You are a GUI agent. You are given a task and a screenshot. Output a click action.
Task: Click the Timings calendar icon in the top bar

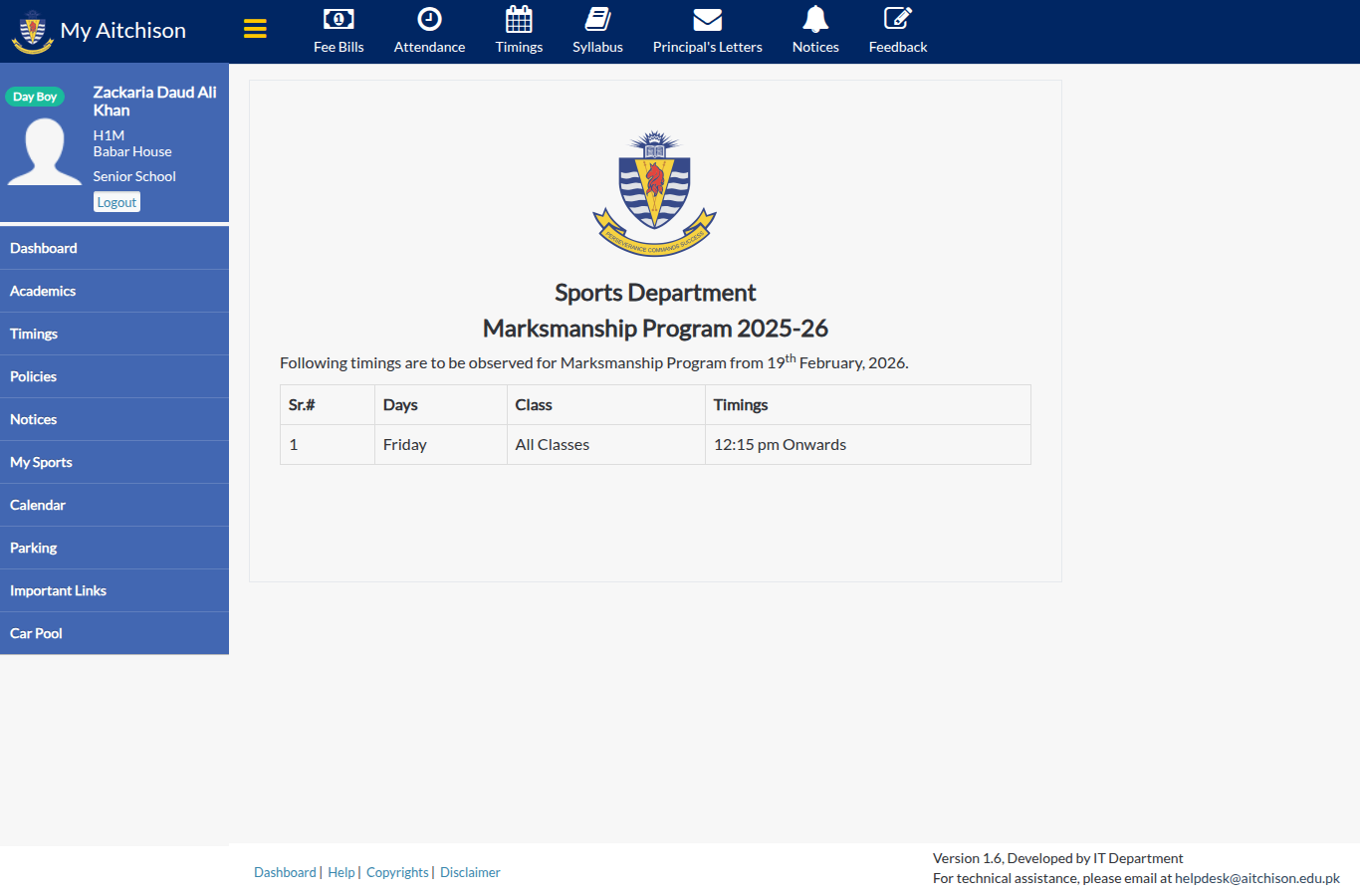pos(519,19)
